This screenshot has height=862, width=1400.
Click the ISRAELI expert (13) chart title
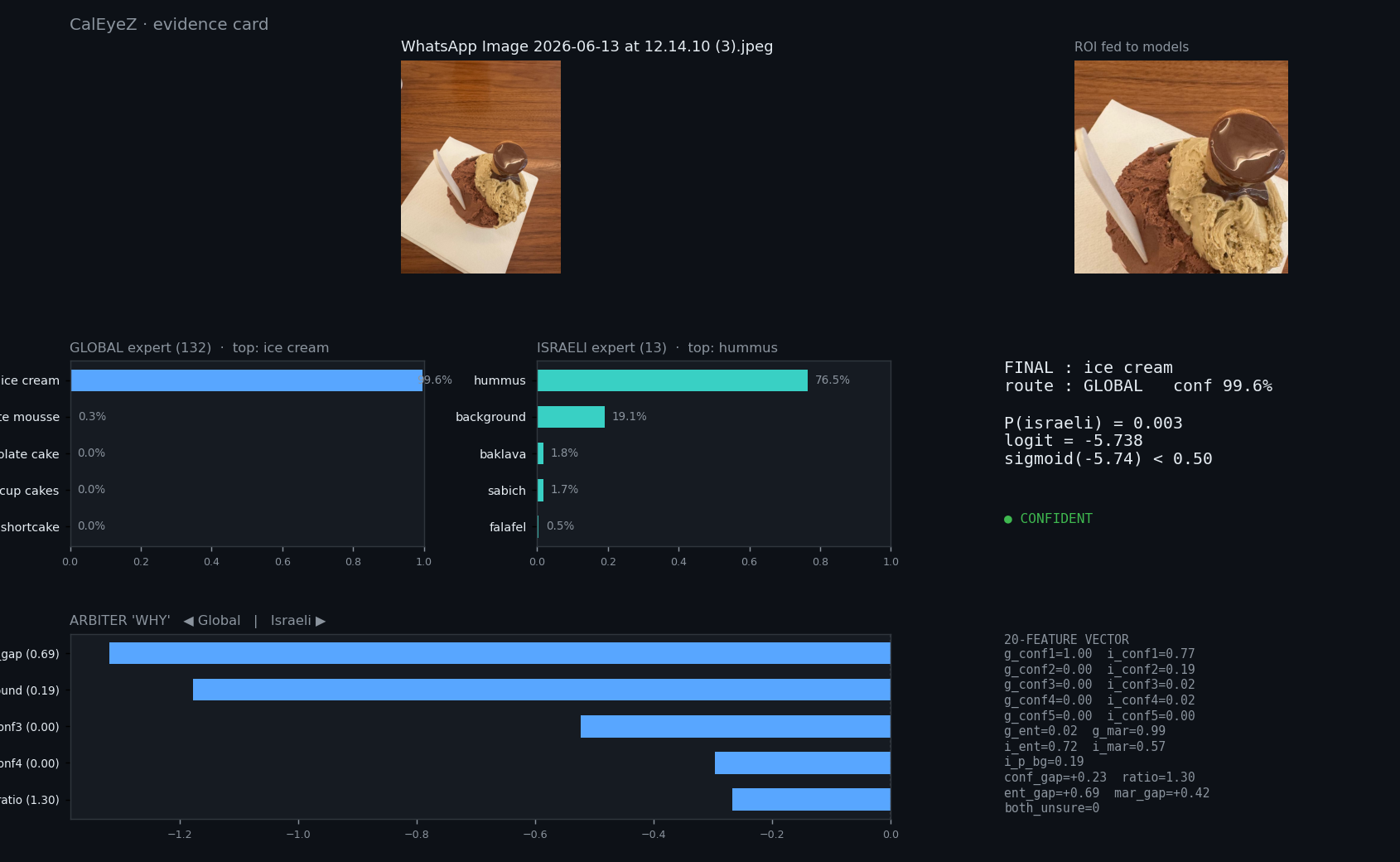(x=601, y=348)
